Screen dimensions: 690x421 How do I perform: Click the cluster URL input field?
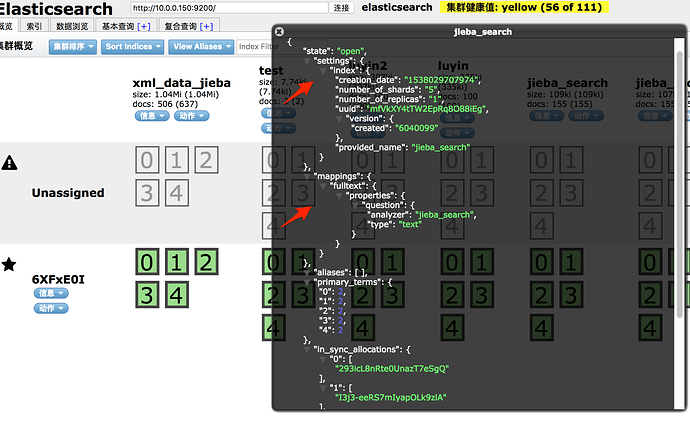[229, 8]
